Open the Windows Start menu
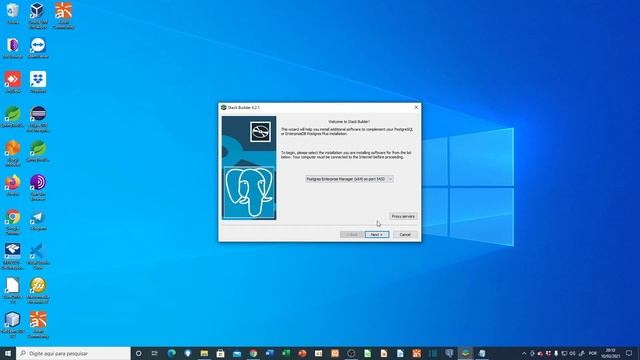 (x=8, y=353)
